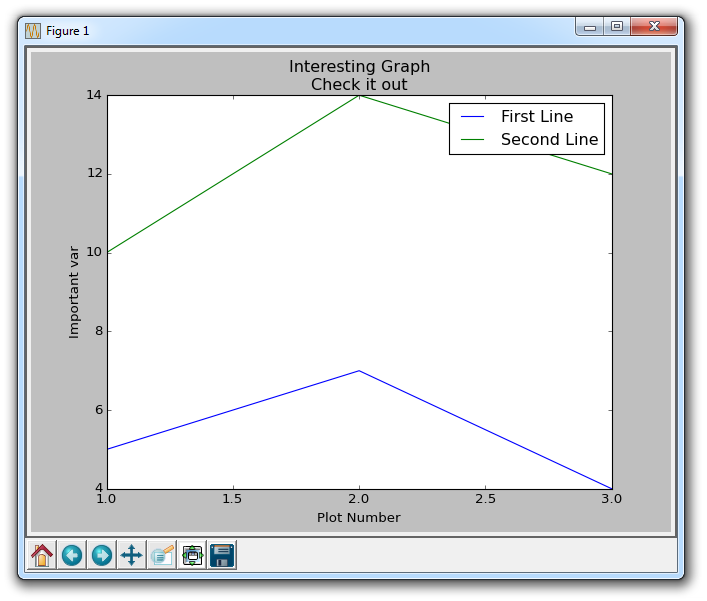Close the Figure 1 window

coord(654,26)
